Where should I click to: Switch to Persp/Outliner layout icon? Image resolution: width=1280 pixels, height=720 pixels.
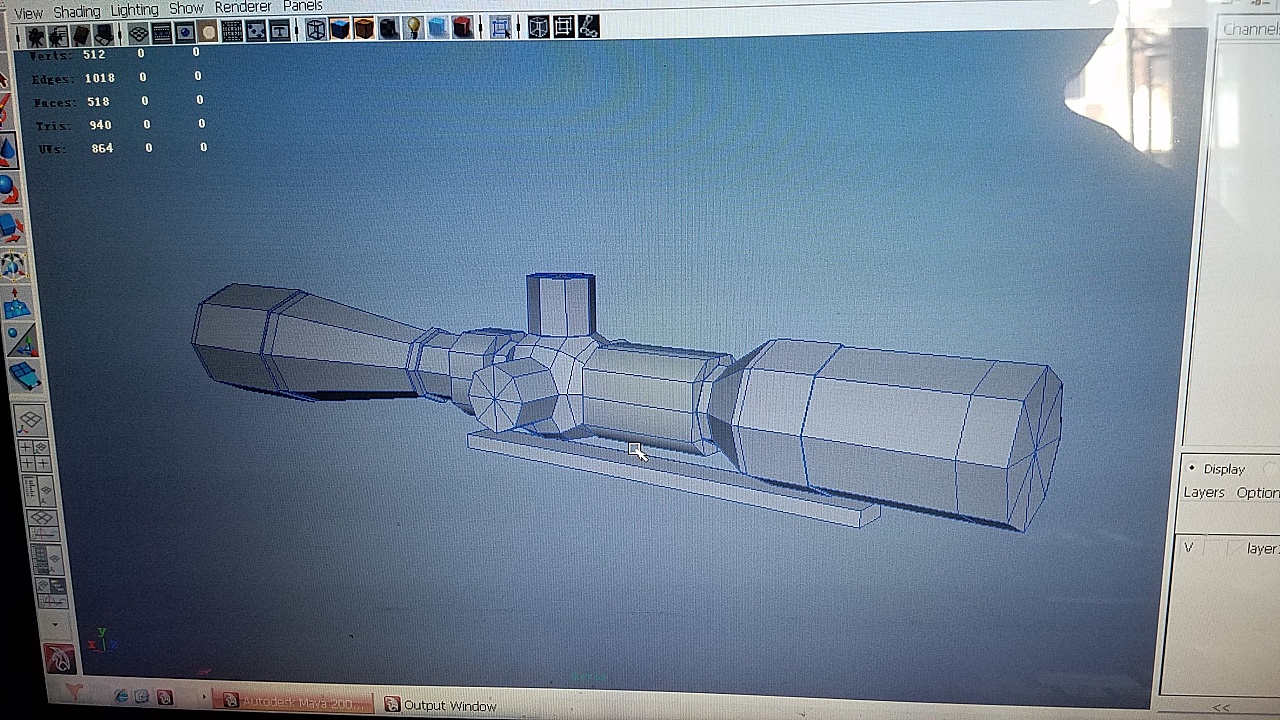[x=39, y=490]
